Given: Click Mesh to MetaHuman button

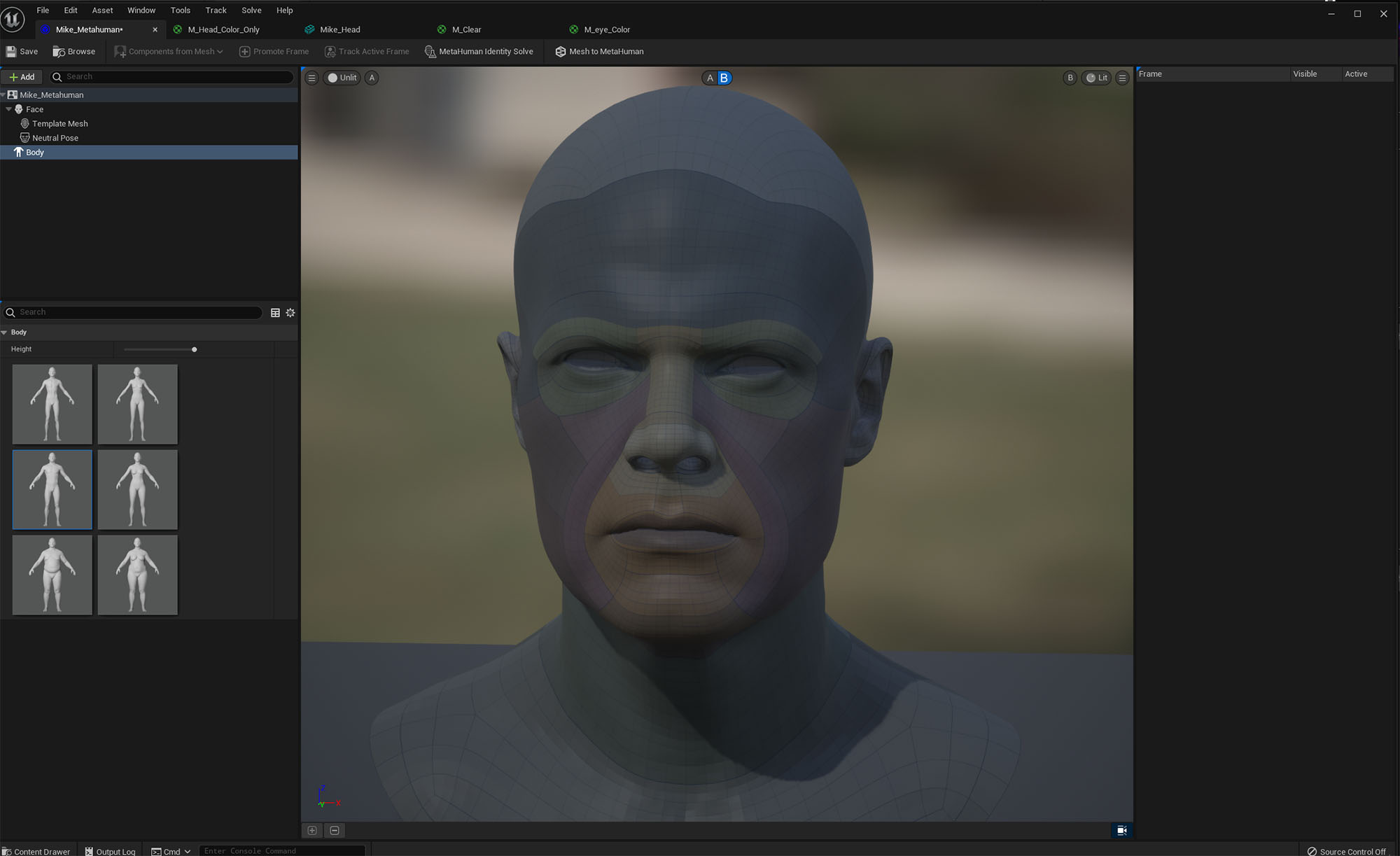Looking at the screenshot, I should 599,51.
